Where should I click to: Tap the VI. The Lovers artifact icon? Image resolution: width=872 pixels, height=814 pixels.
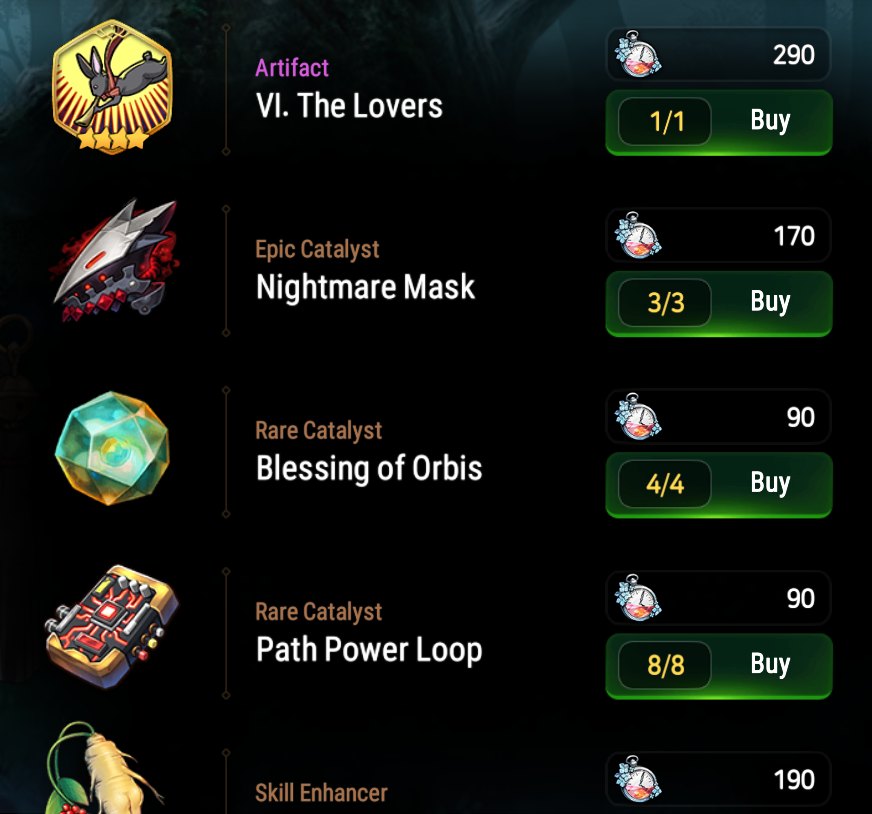112,87
